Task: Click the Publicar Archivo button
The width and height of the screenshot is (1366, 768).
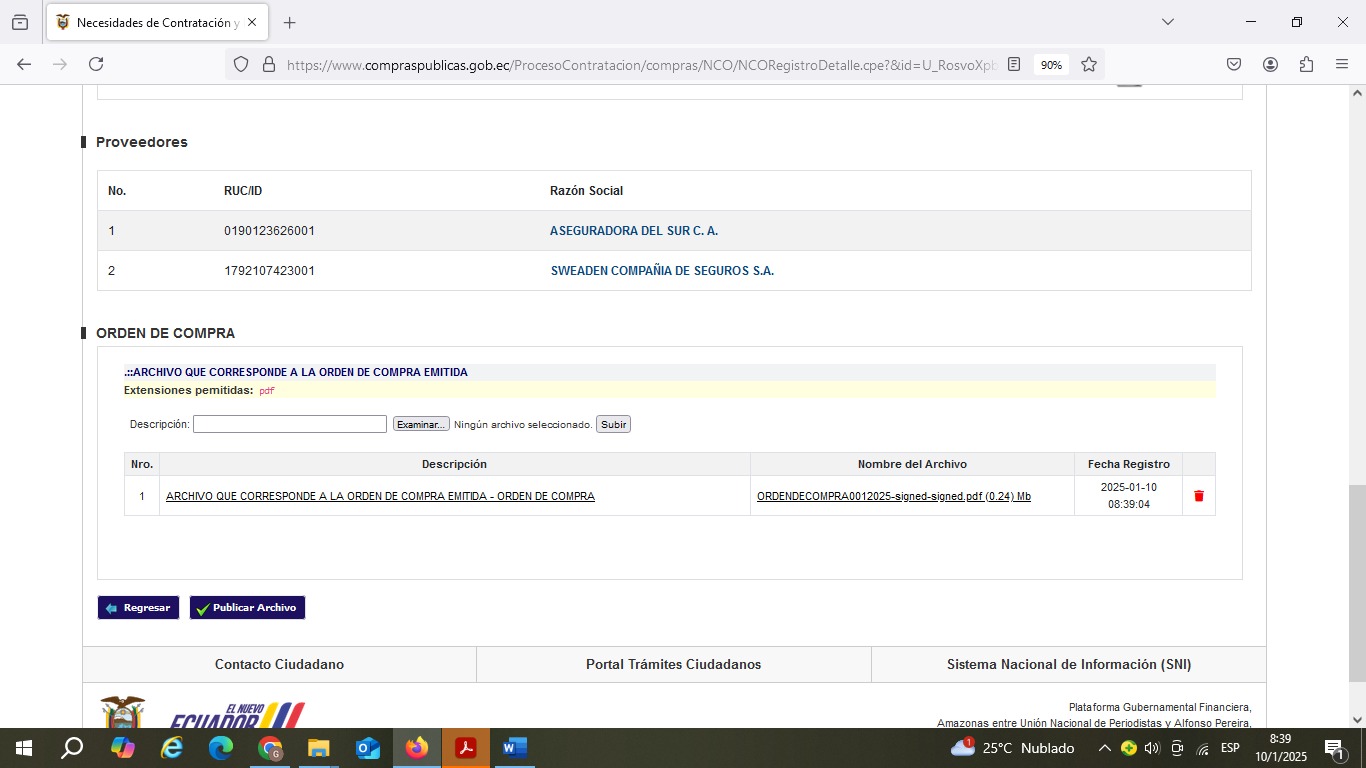Action: click(x=247, y=608)
